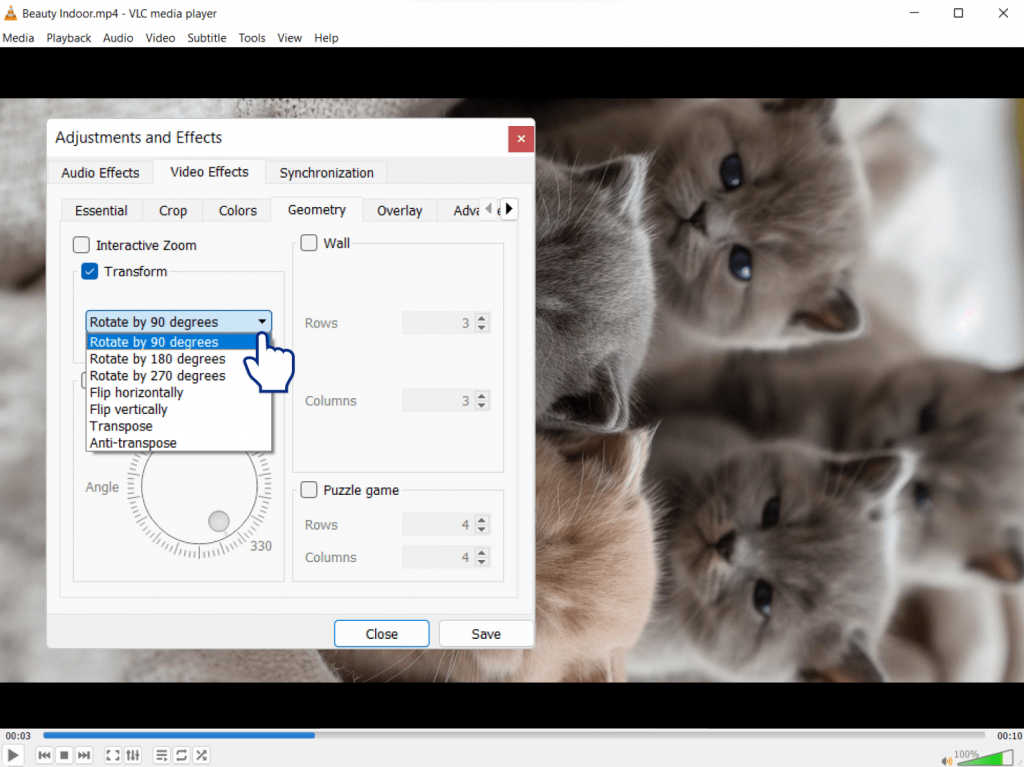This screenshot has width=1024, height=767.
Task: Enable shuffle random playback icon
Action: [202, 755]
